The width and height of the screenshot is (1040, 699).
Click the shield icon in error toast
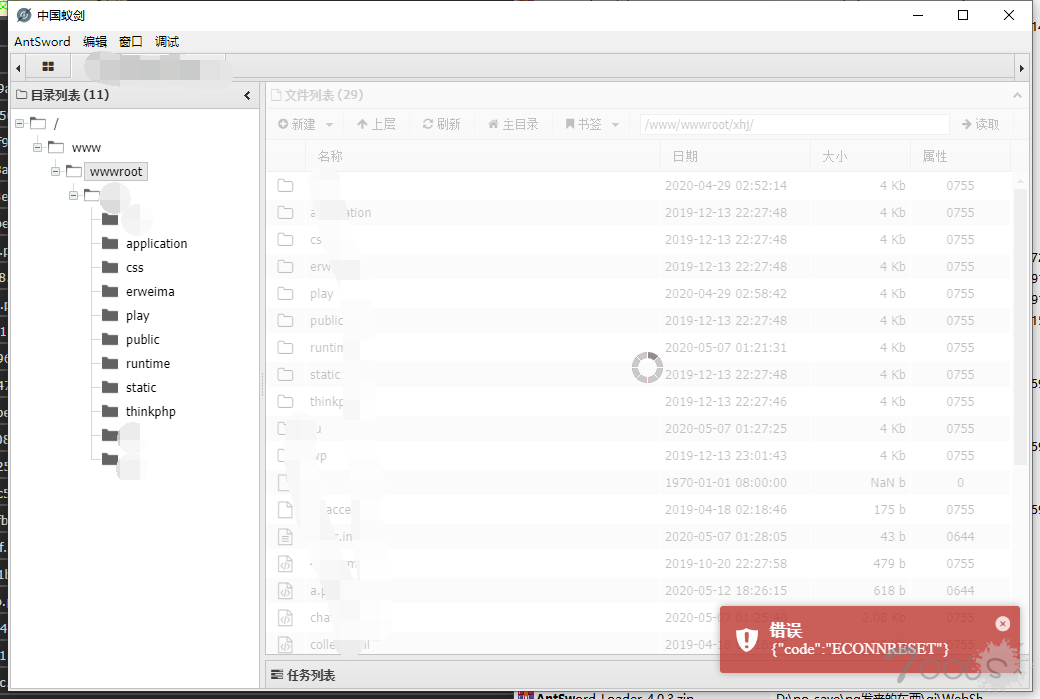tap(747, 639)
